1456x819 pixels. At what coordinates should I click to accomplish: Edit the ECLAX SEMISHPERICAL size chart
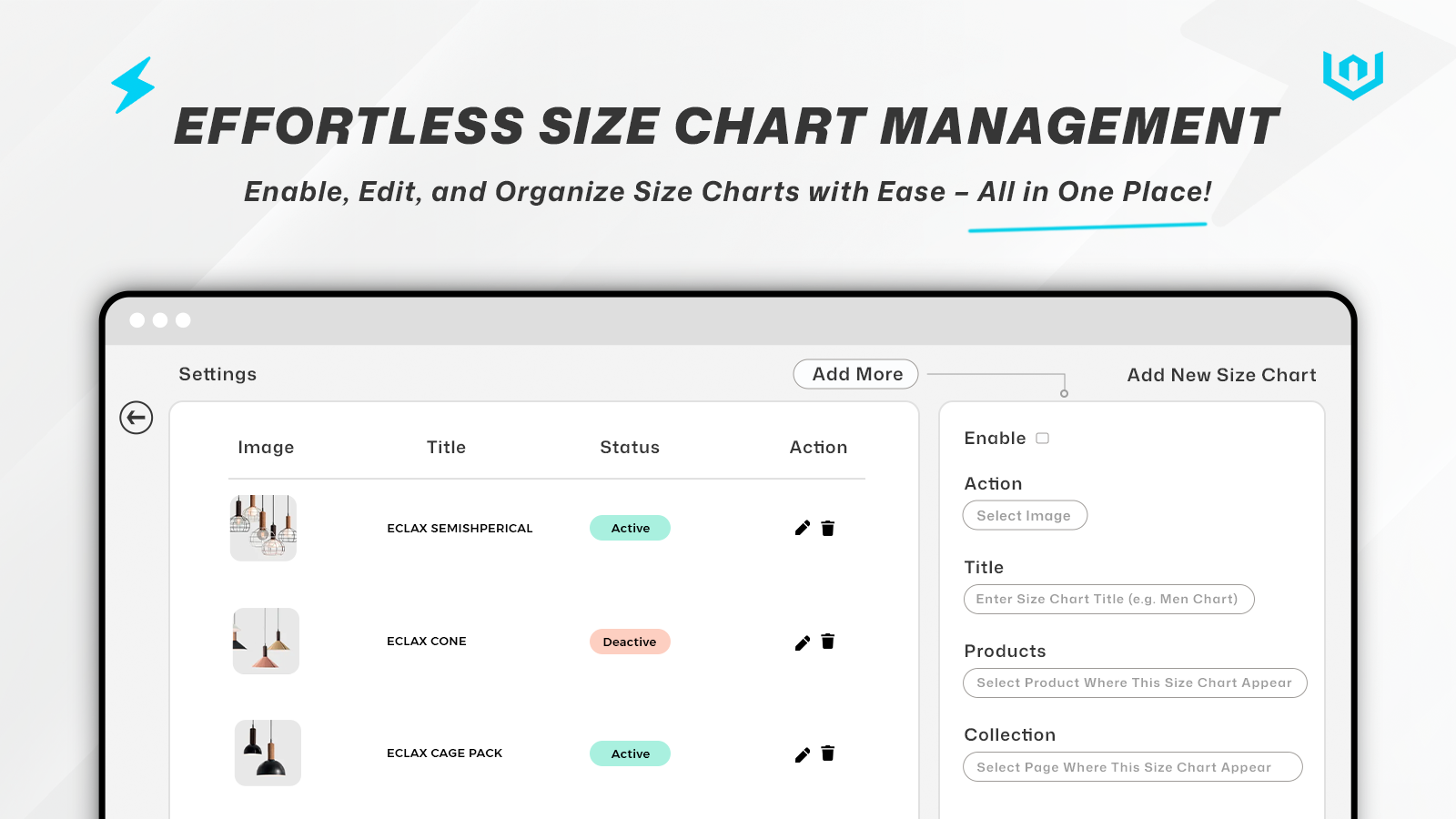pyautogui.click(x=802, y=528)
